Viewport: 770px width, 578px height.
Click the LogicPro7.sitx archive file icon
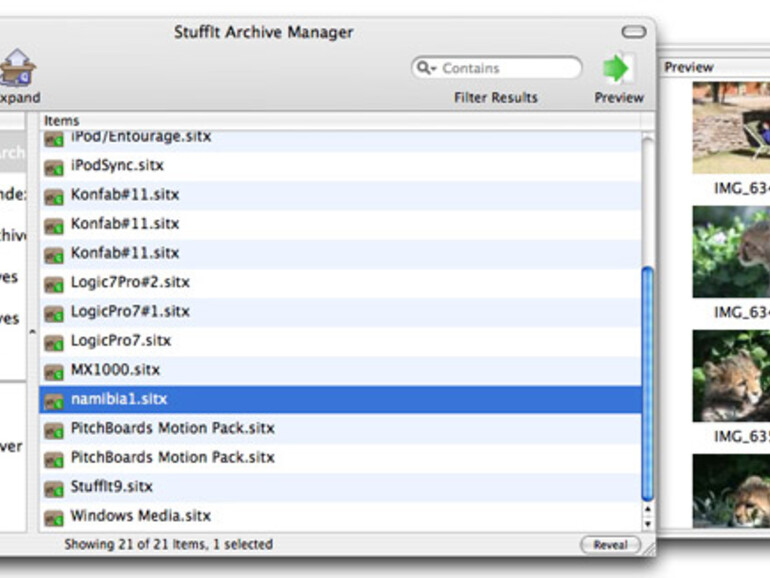54,342
